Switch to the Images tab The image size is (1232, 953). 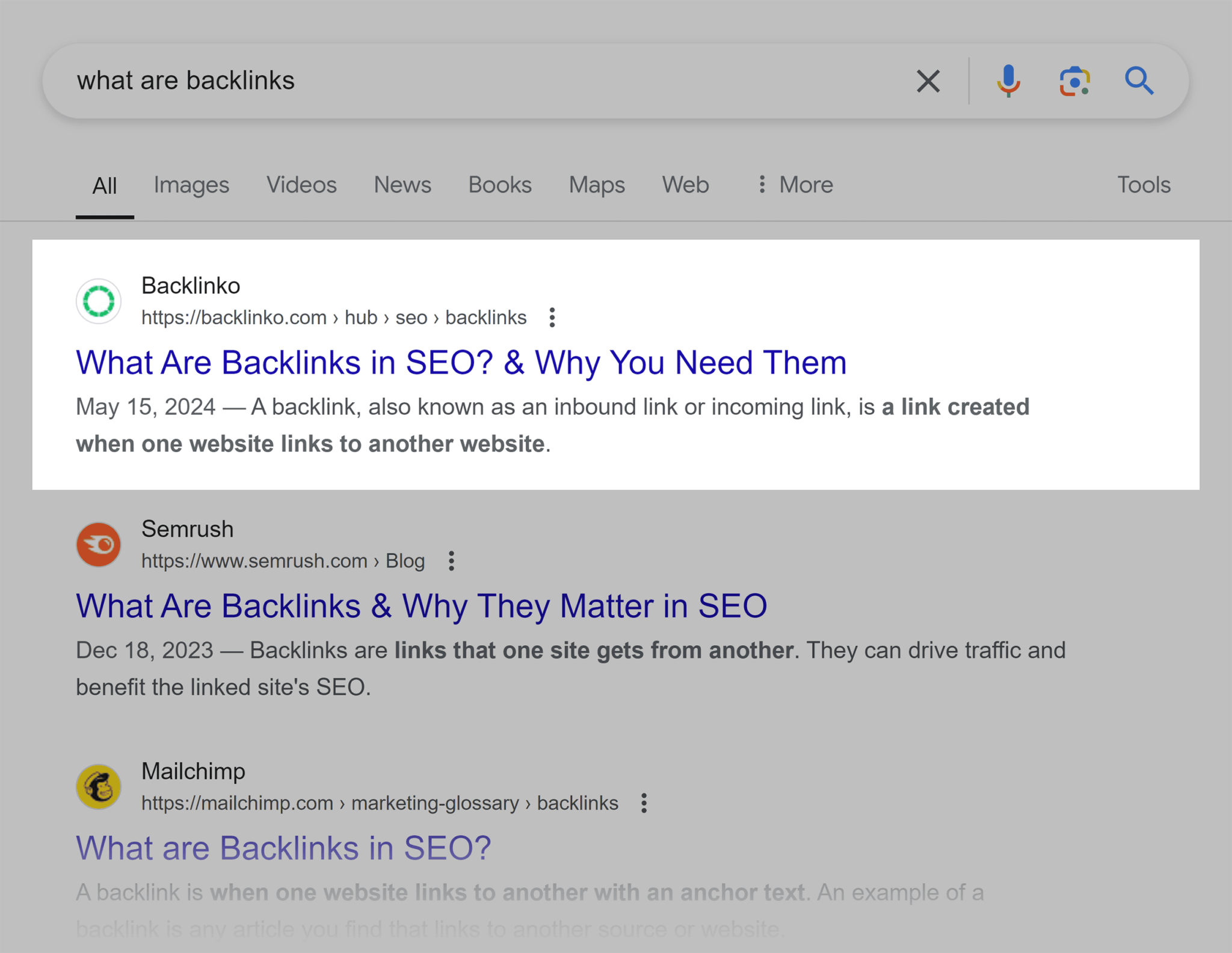point(191,185)
